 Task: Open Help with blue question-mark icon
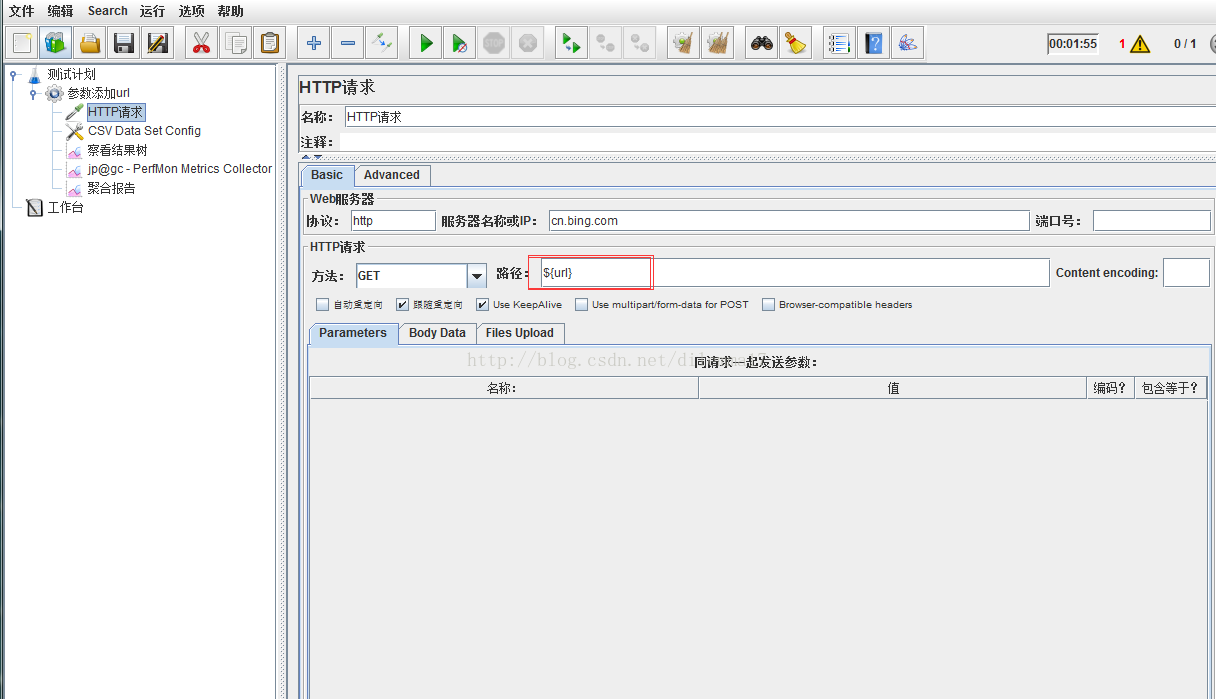click(874, 43)
